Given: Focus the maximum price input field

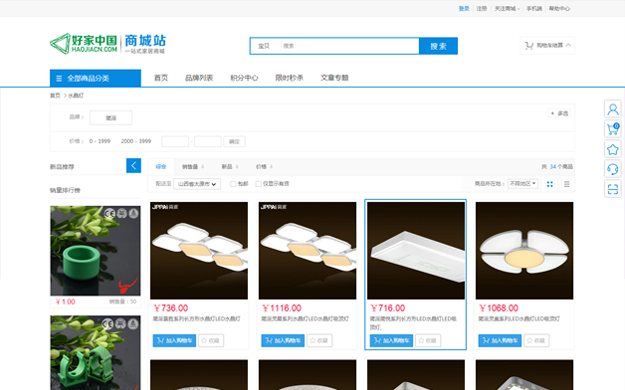Looking at the screenshot, I should [x=208, y=142].
